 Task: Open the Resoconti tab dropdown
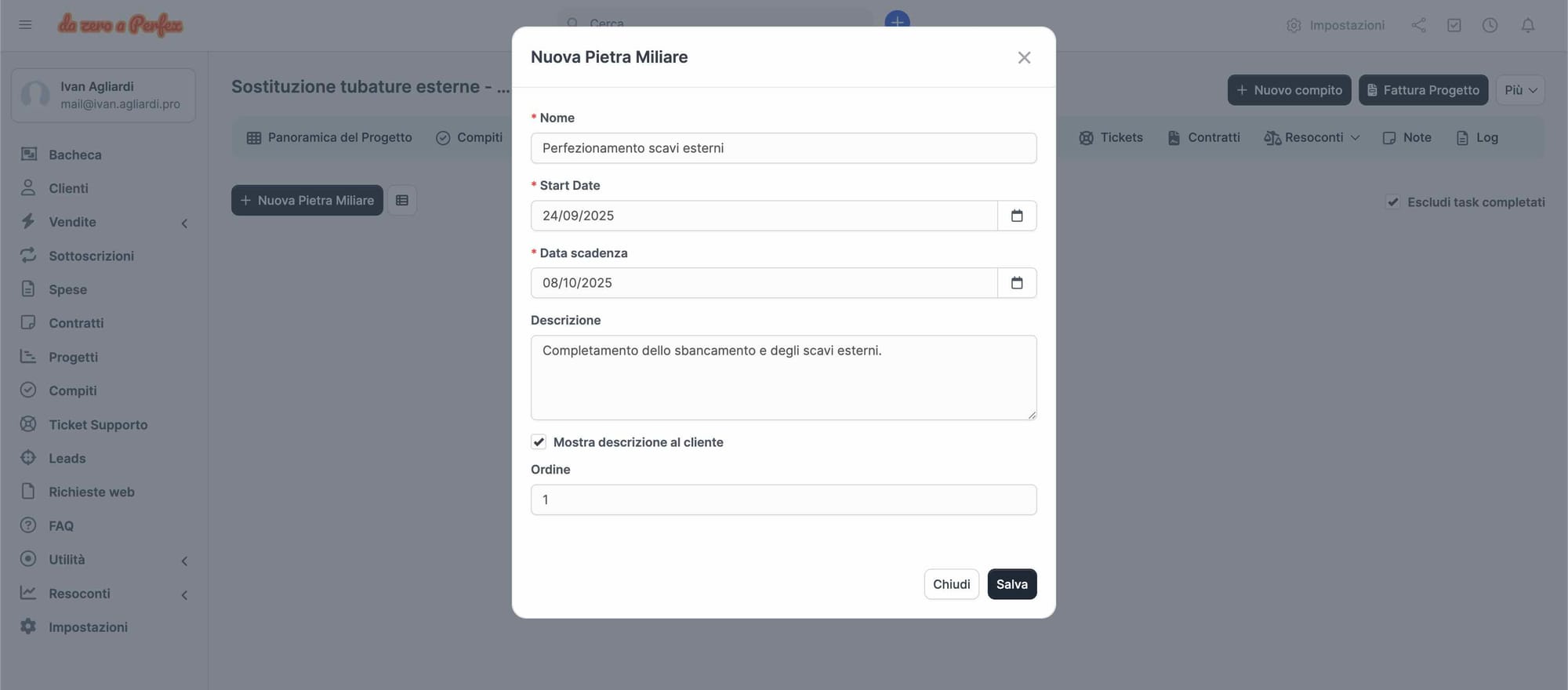pyautogui.click(x=1312, y=138)
